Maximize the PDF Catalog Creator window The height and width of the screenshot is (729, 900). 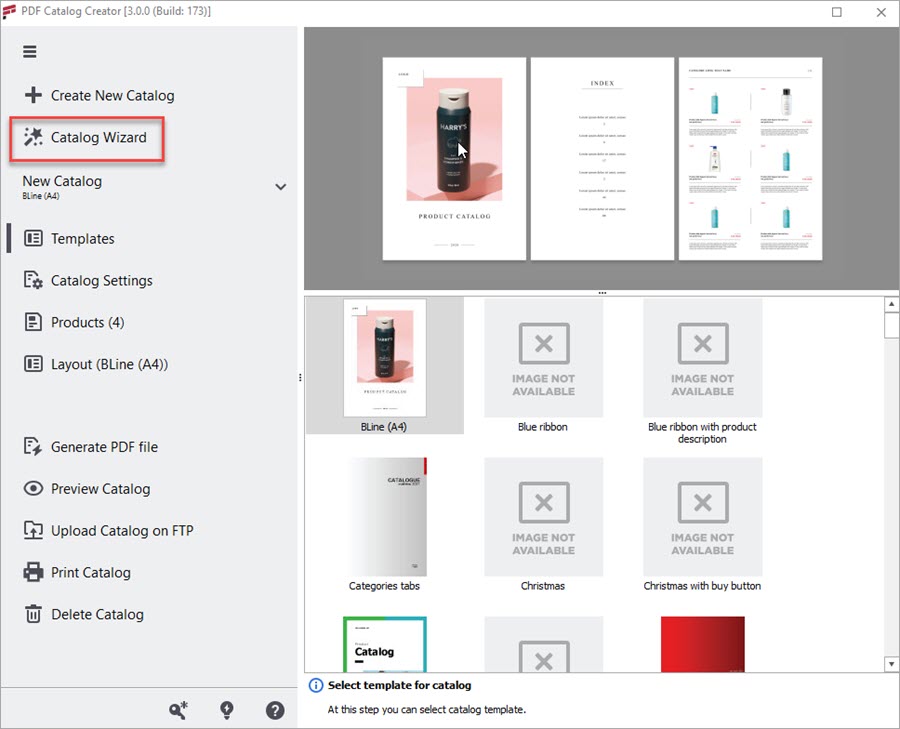(837, 12)
